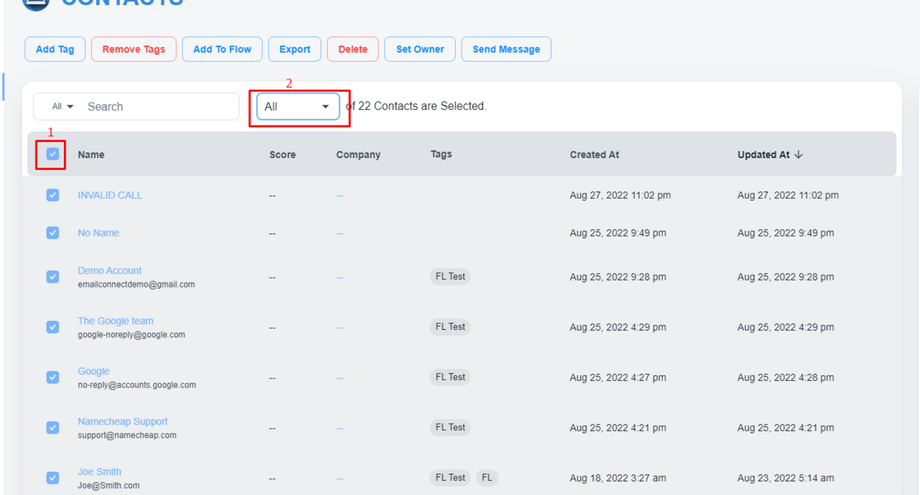Toggle the select-all contacts header checkbox

(x=53, y=155)
